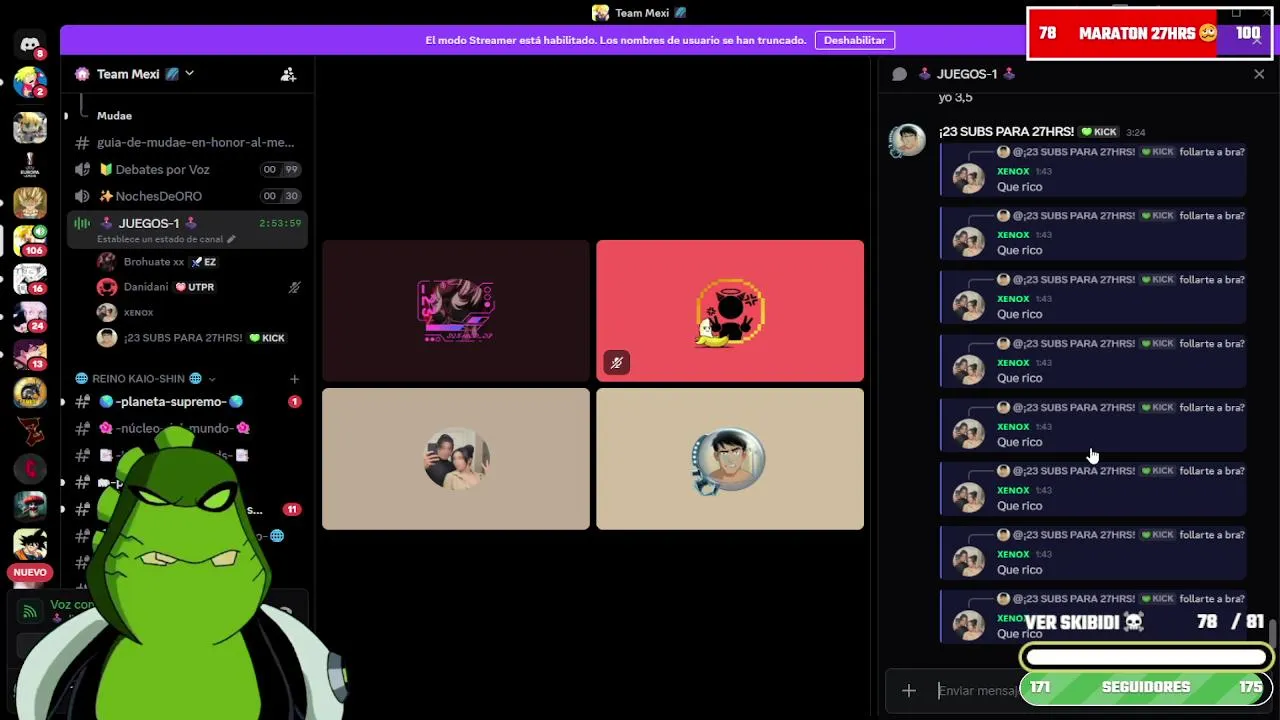This screenshot has height=720, width=1280.
Task: Open server icon with 24 notification badge
Action: point(30,316)
